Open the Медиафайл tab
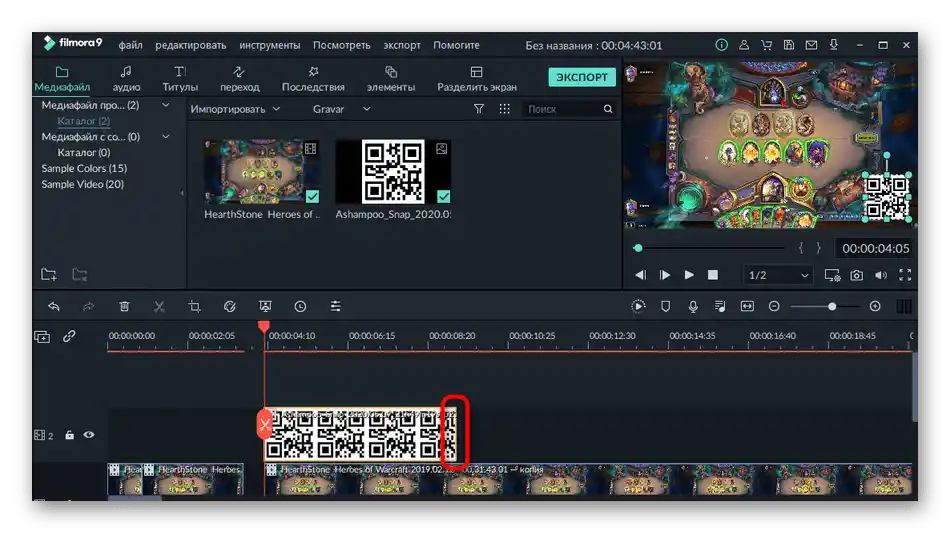The image size is (950, 533). (x=62, y=79)
